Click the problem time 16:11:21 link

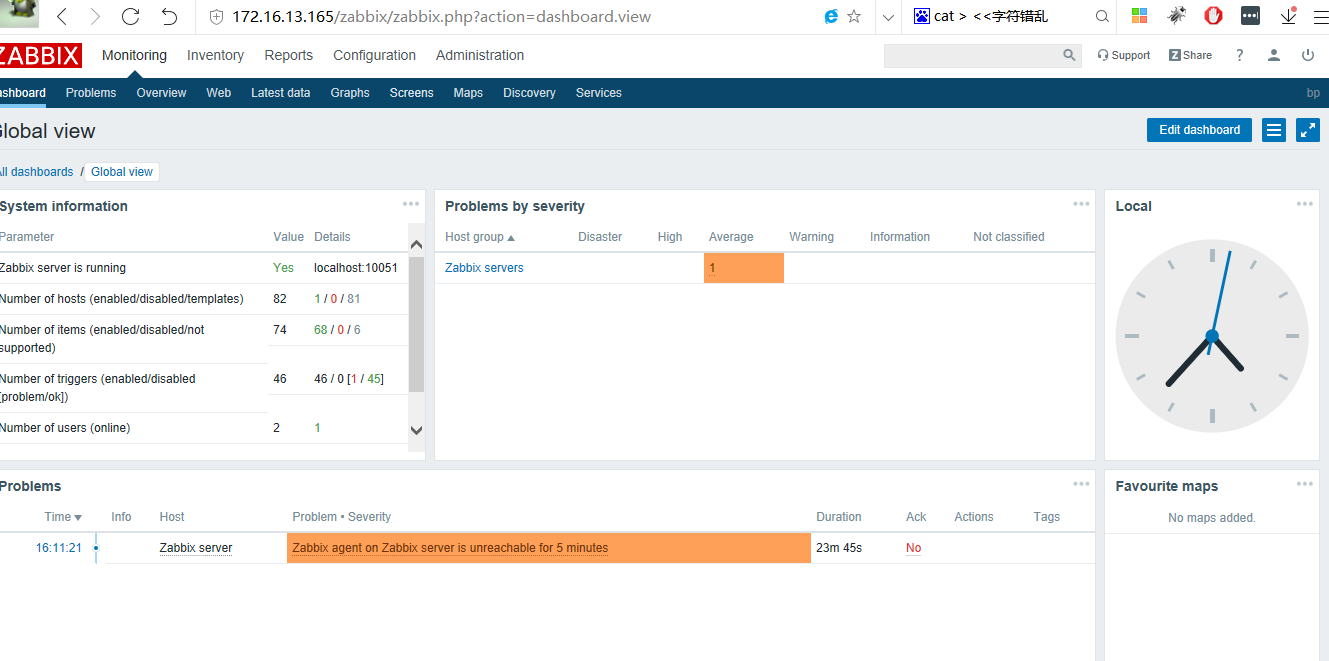59,548
